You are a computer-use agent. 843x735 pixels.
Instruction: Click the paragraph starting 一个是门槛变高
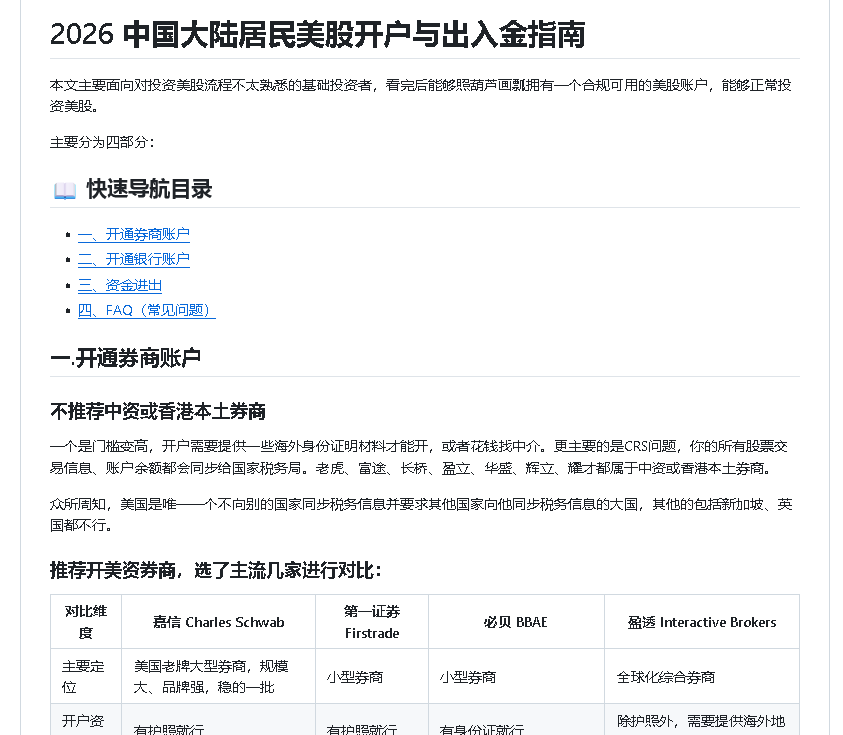tap(419, 457)
